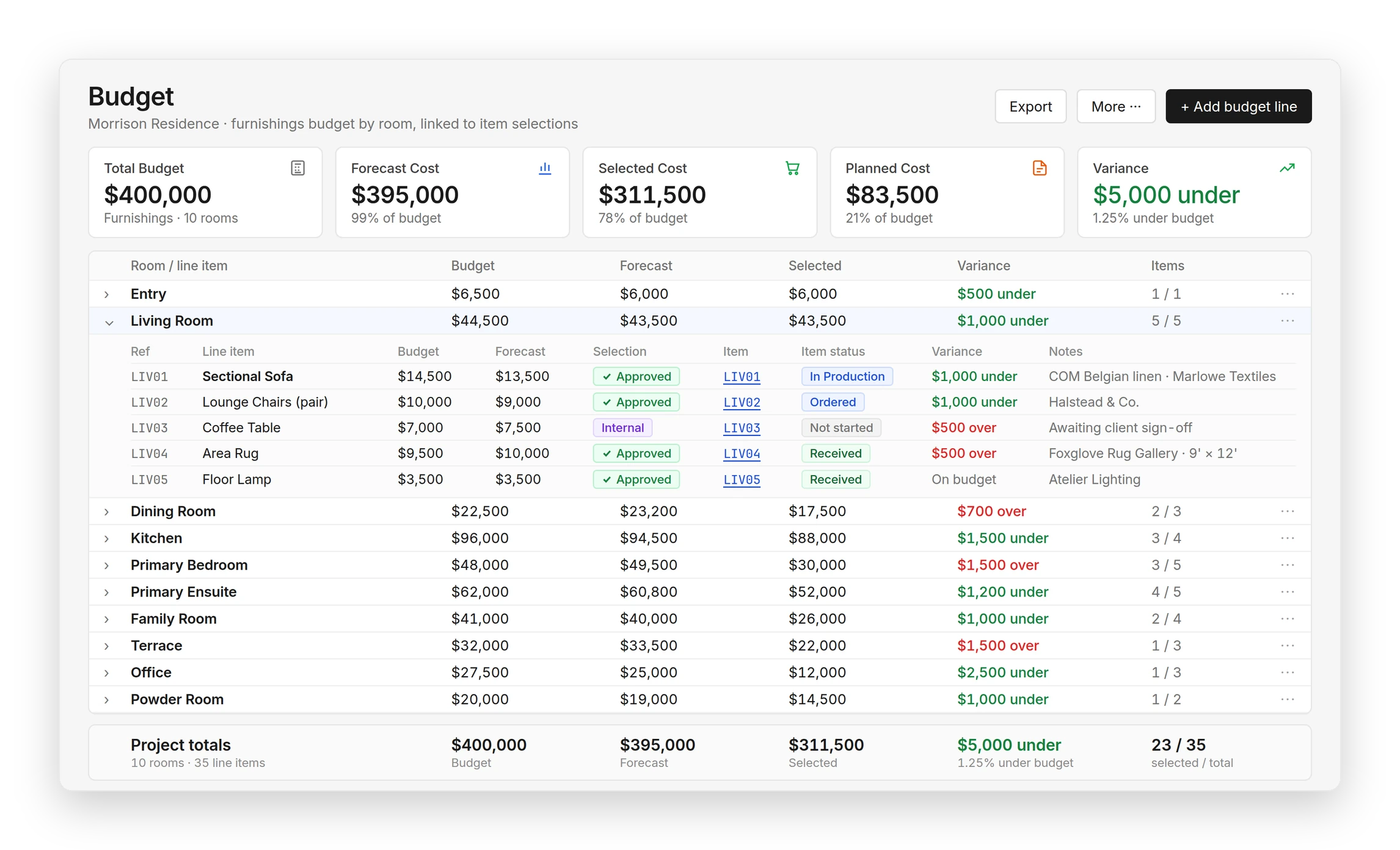Open the Kitchen row options menu

[1288, 538]
